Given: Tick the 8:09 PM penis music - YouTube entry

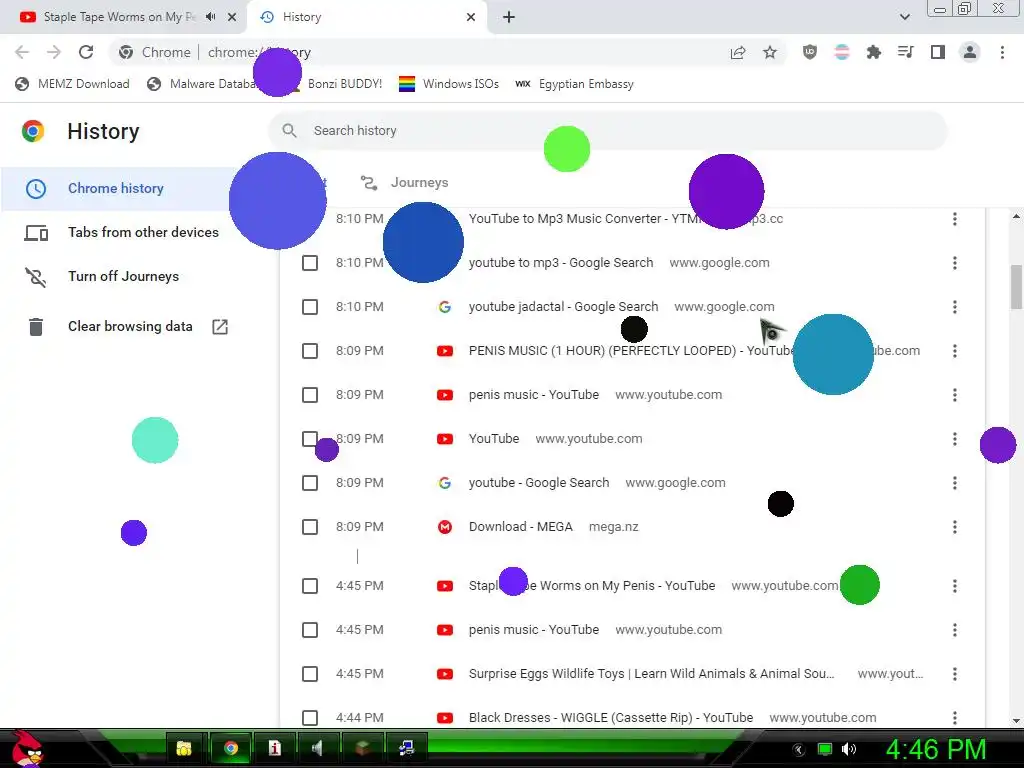Looking at the screenshot, I should (x=310, y=395).
